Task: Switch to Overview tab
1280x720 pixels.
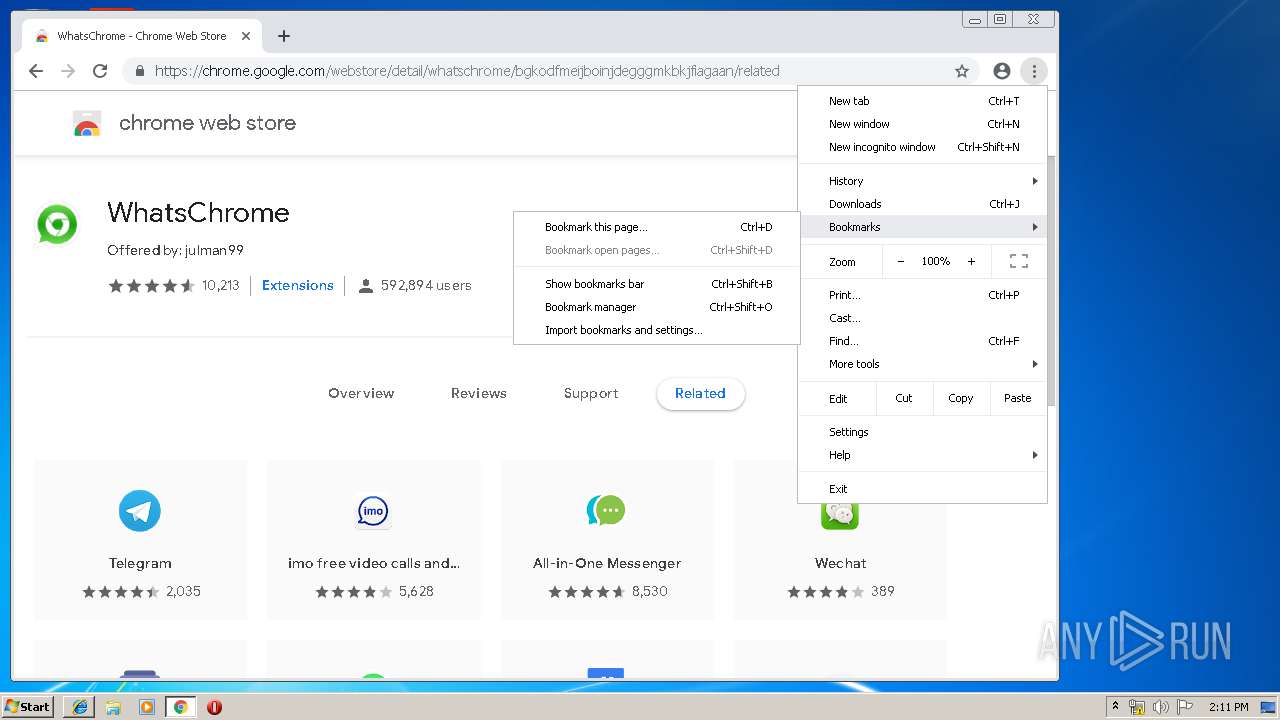Action: (x=361, y=394)
